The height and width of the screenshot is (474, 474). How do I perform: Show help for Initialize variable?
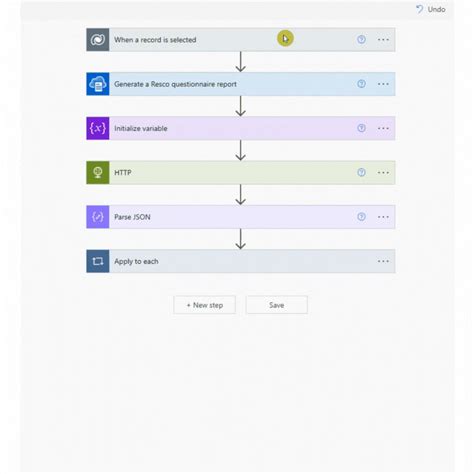click(x=361, y=128)
